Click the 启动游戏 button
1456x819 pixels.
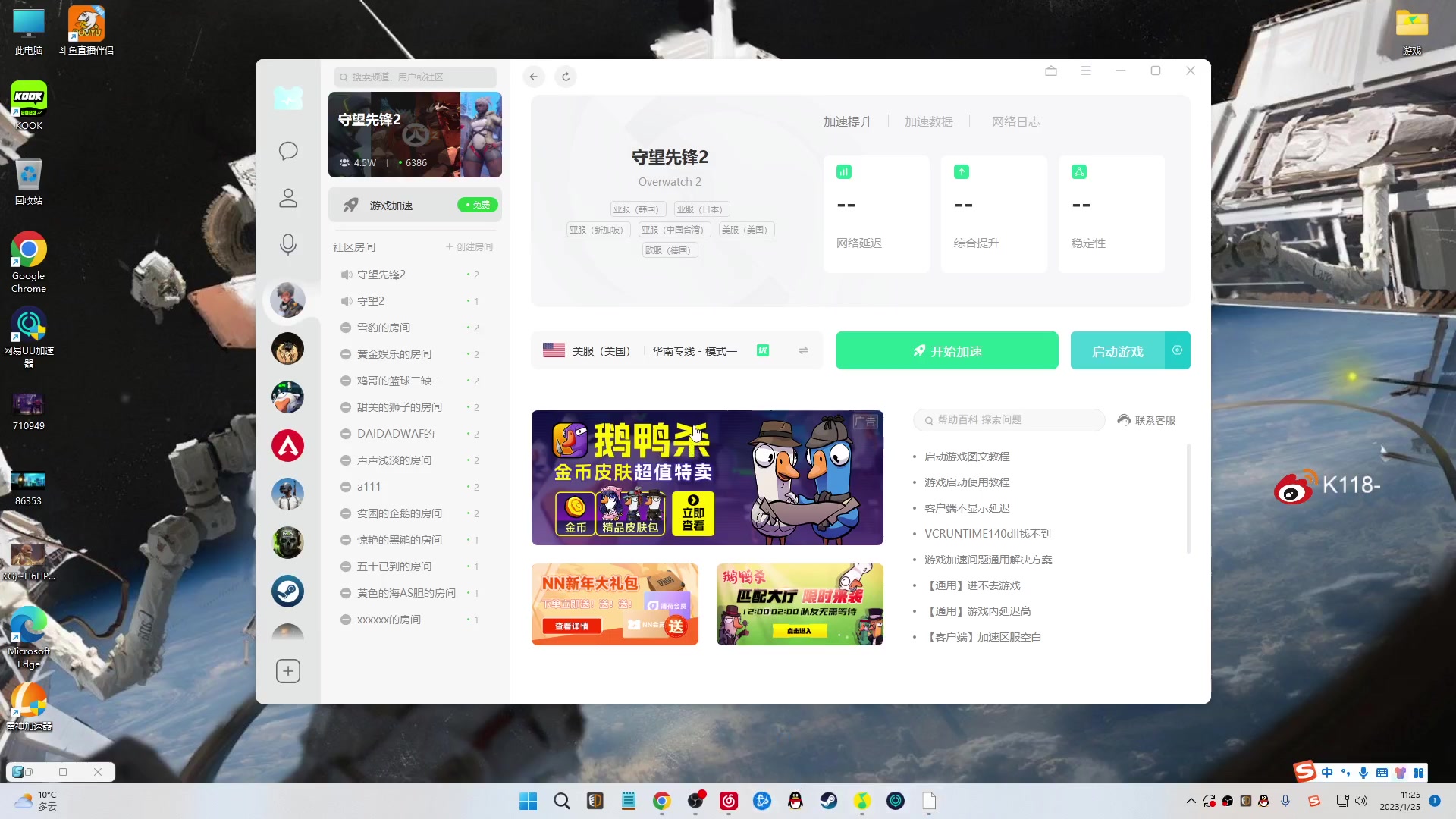pos(1117,350)
